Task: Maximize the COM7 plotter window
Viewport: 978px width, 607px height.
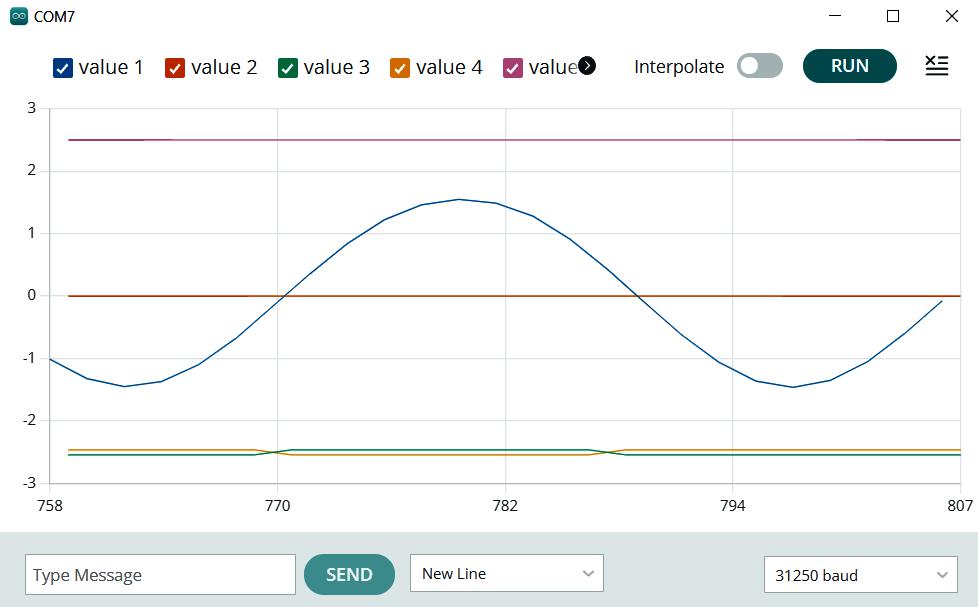Action: coord(893,17)
